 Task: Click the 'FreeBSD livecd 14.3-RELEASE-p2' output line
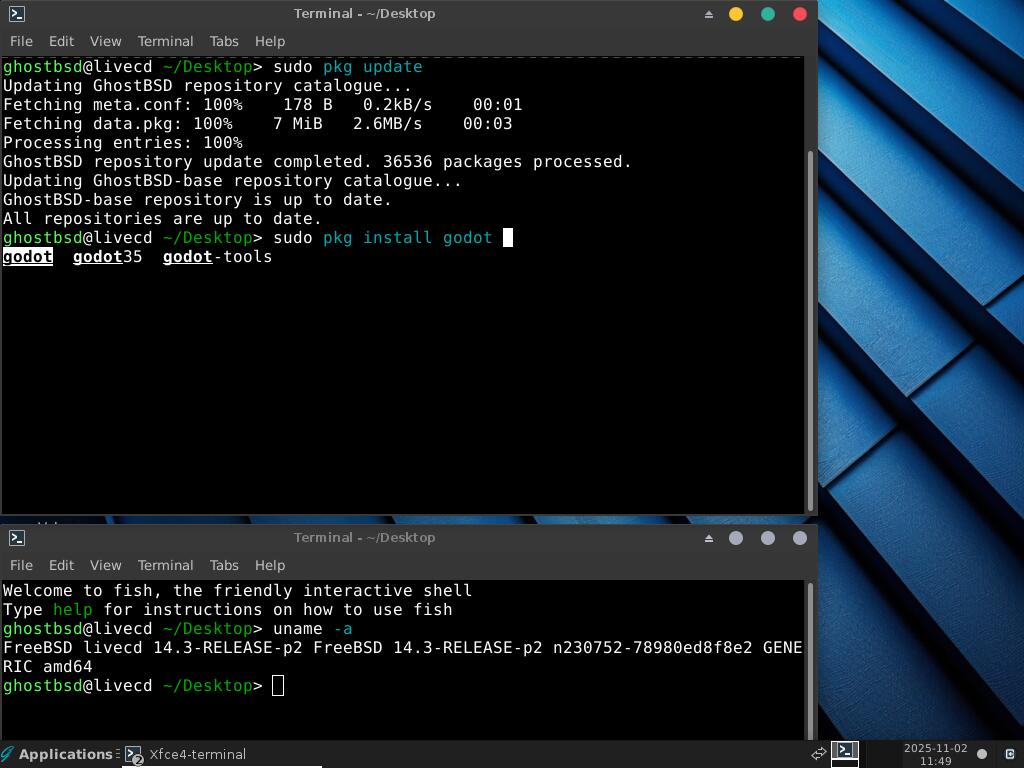pos(402,648)
